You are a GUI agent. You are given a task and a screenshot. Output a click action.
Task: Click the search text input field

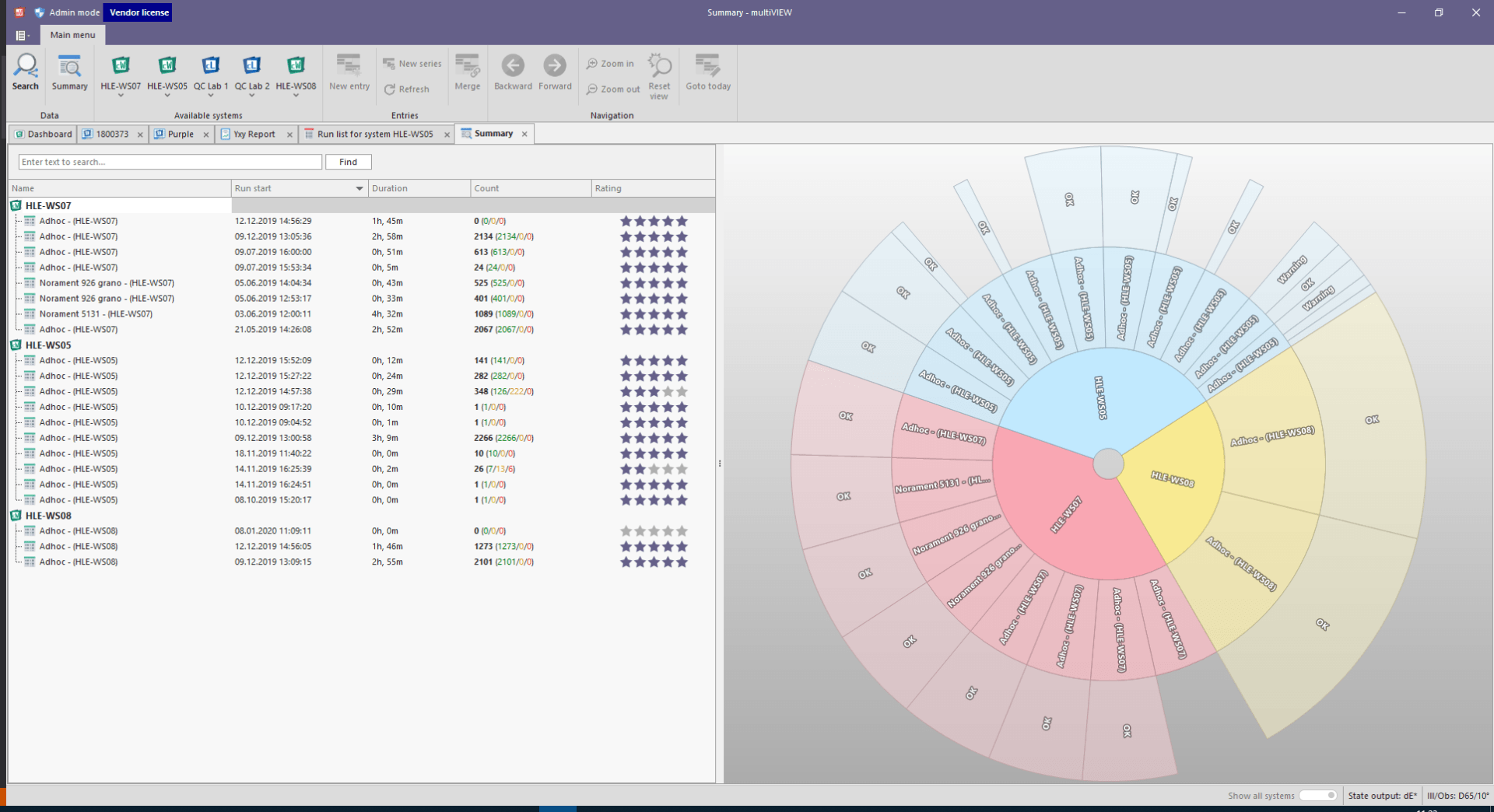point(170,162)
